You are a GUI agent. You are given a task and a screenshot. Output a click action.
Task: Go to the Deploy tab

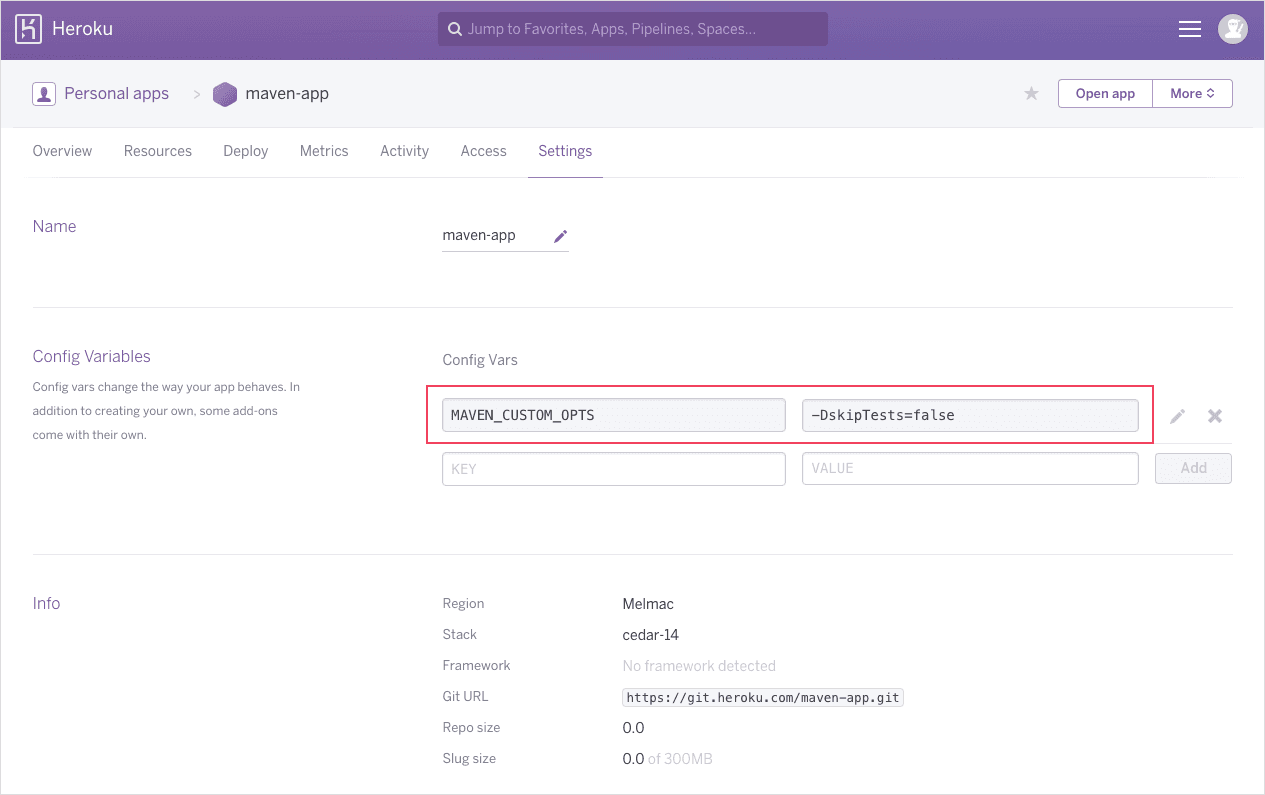245,151
